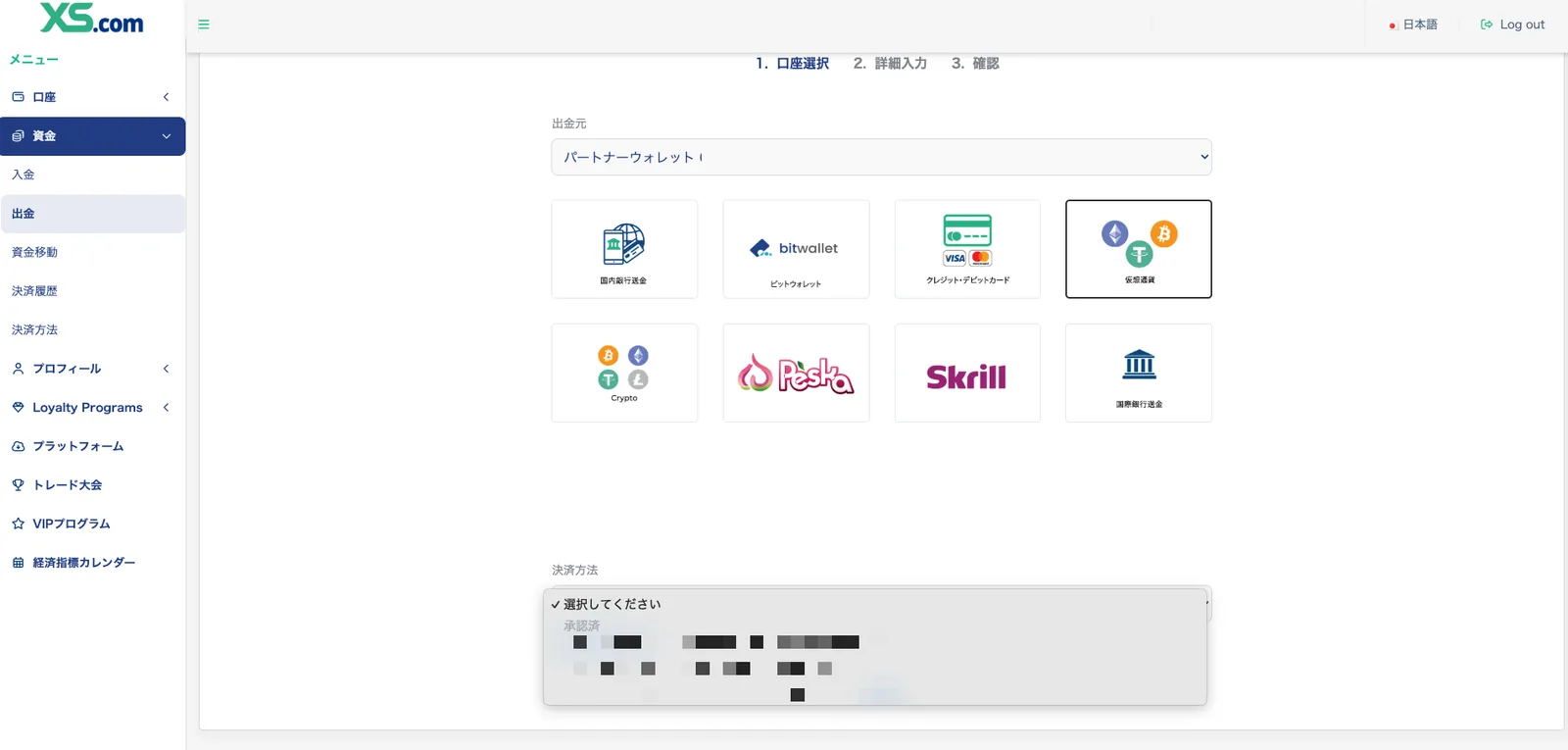Select the Crypto payment option

tap(624, 373)
